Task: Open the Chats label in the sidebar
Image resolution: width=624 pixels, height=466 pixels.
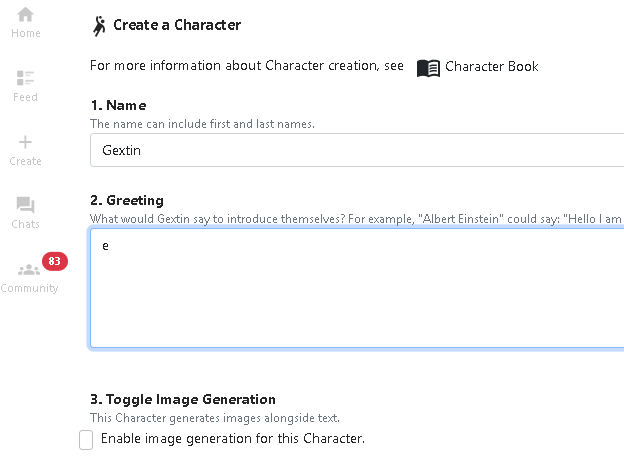Action: click(25, 224)
